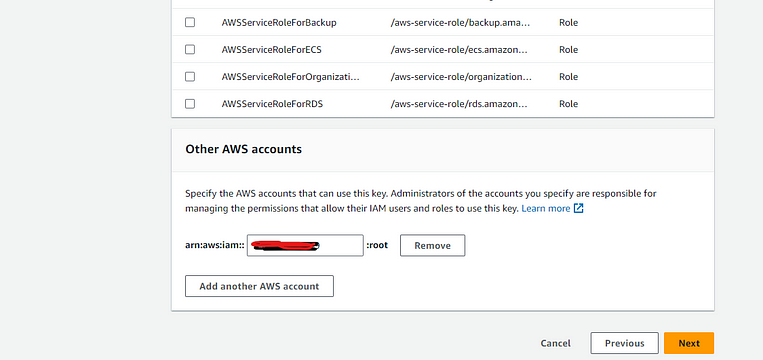This screenshot has height=360, width=763.
Task: Open the external link icon beside Learn more
Action: (579, 208)
